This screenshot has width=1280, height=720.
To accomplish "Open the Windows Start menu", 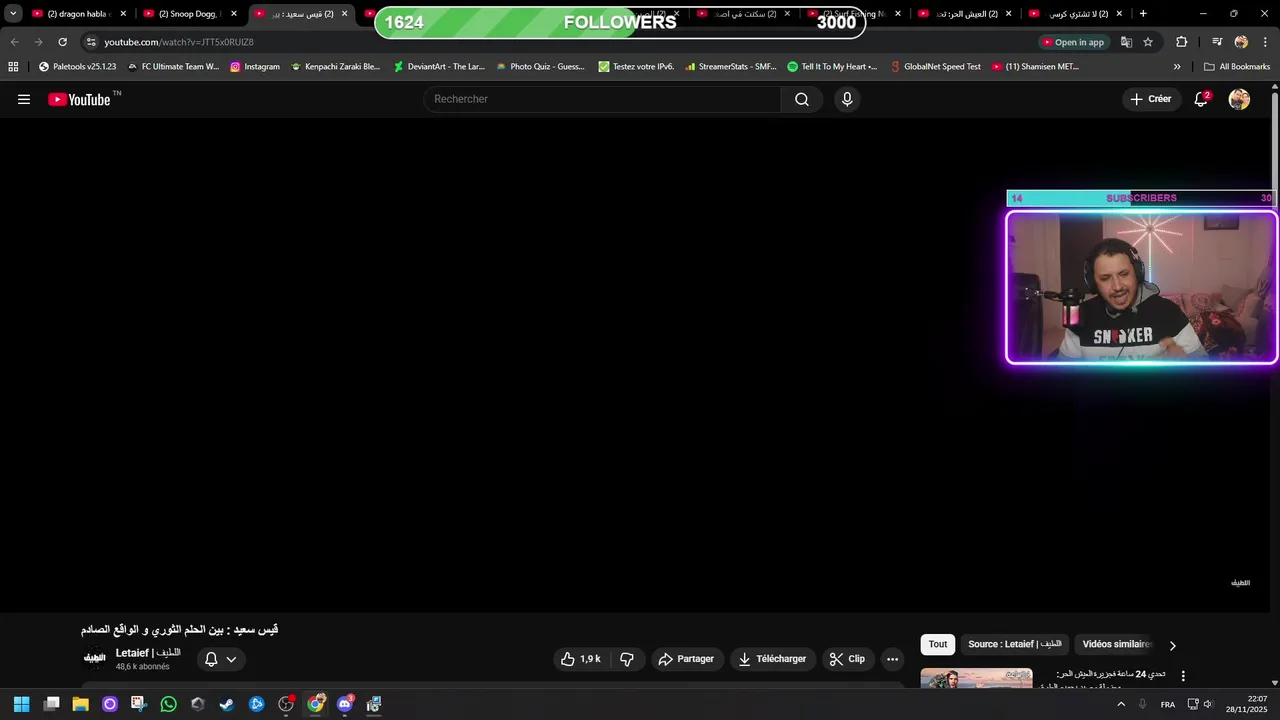I will click(x=21, y=704).
